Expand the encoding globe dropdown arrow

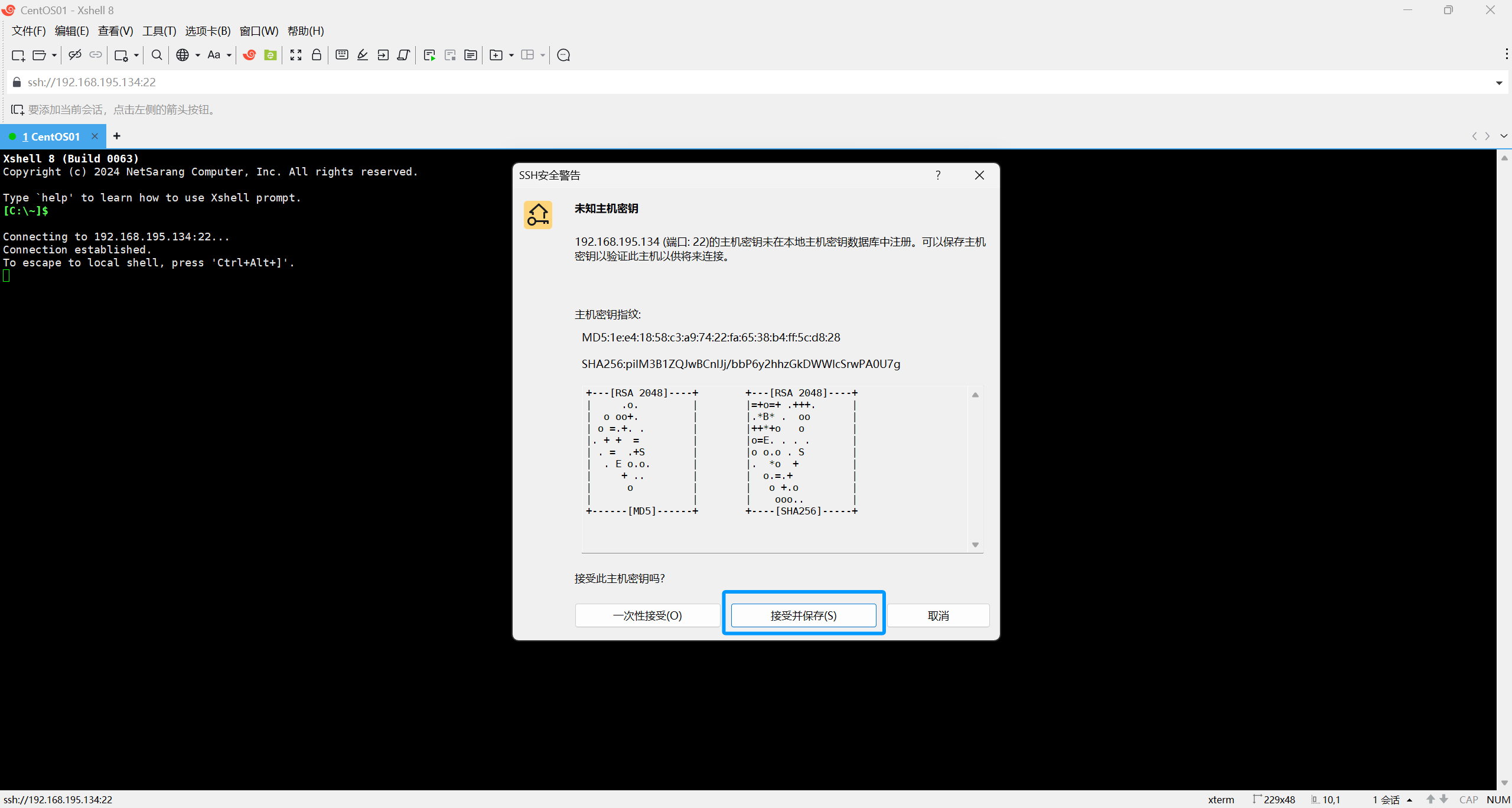coord(198,55)
